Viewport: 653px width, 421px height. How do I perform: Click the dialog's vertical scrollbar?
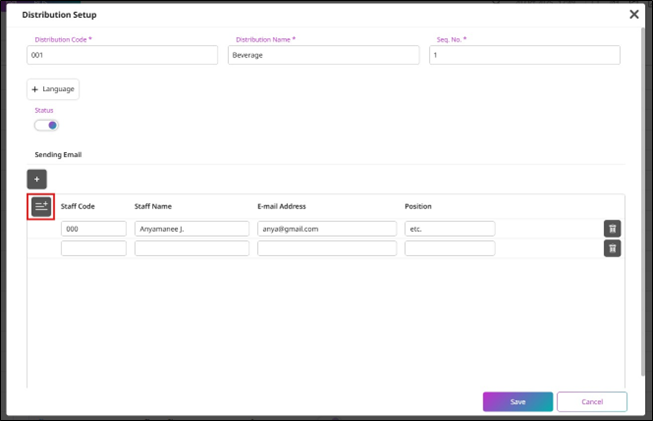click(x=642, y=200)
